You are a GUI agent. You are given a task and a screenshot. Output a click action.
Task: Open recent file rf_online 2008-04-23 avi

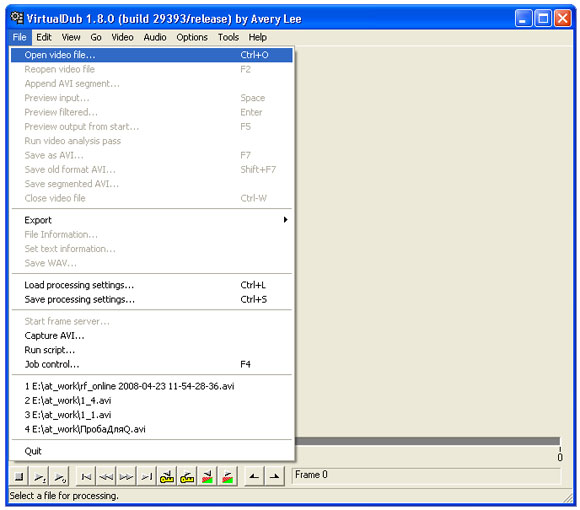pos(152,386)
